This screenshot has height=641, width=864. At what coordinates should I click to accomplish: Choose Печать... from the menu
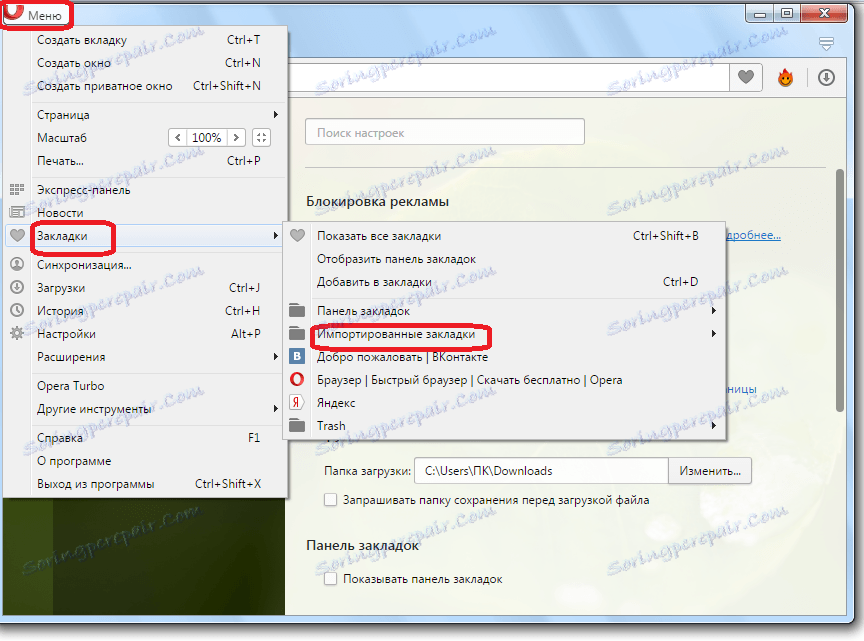click(x=145, y=161)
